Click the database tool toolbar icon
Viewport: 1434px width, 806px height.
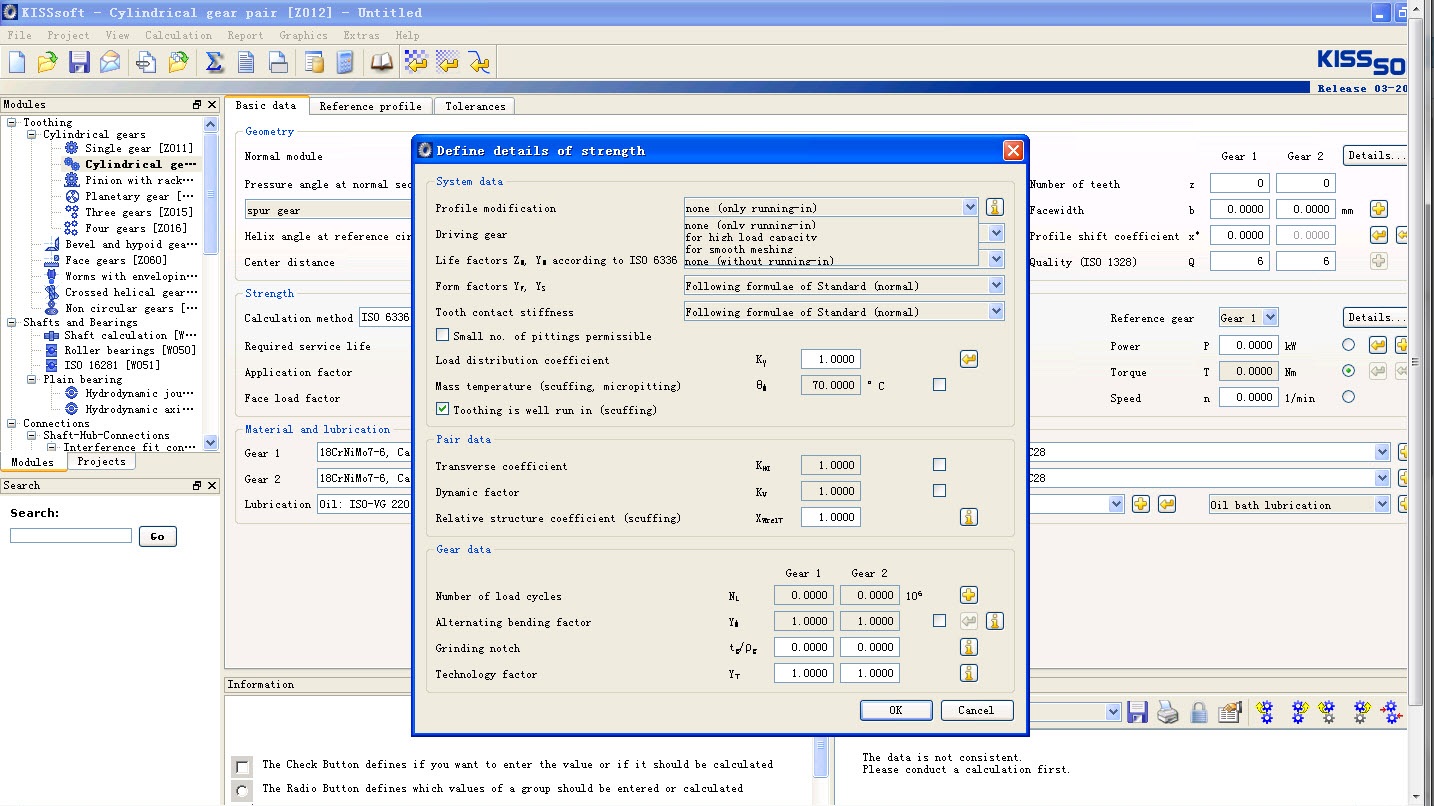[x=315, y=62]
